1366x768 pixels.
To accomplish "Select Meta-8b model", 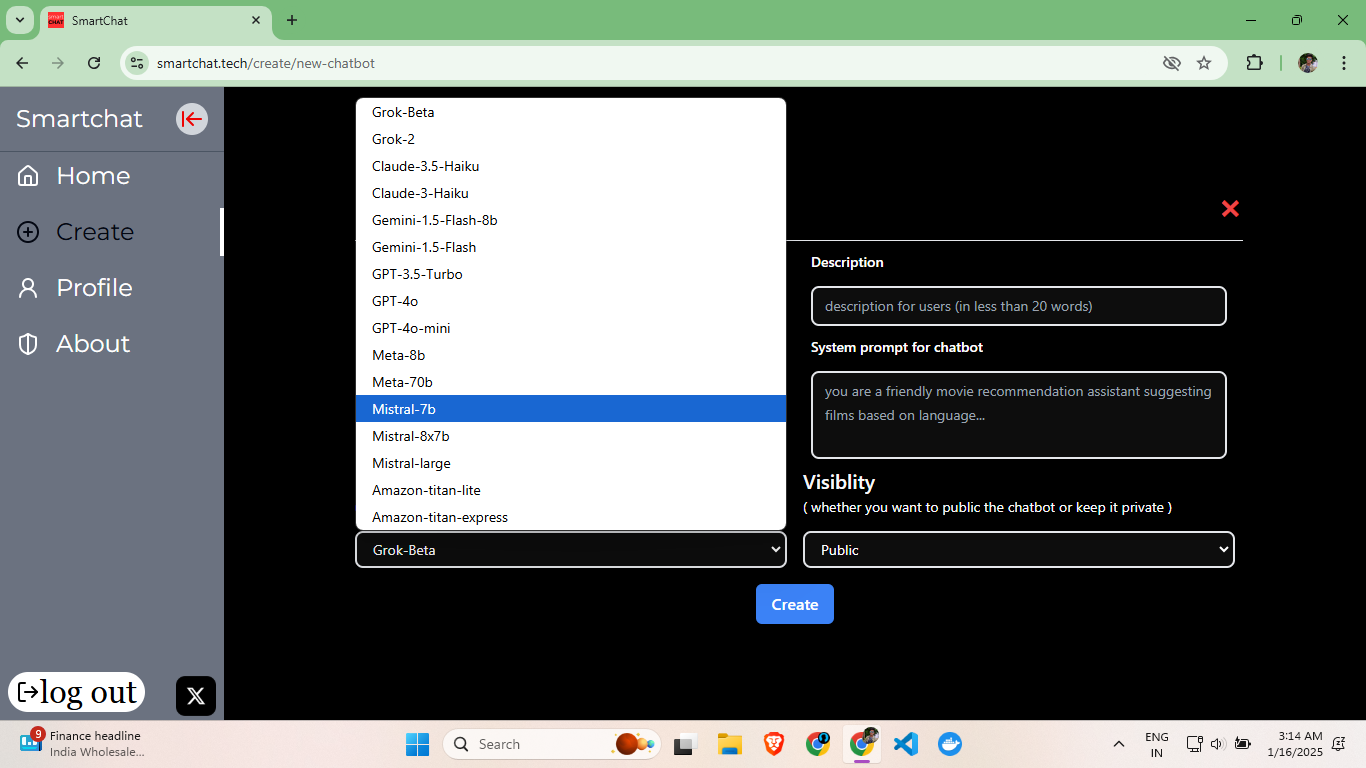I will (x=571, y=355).
